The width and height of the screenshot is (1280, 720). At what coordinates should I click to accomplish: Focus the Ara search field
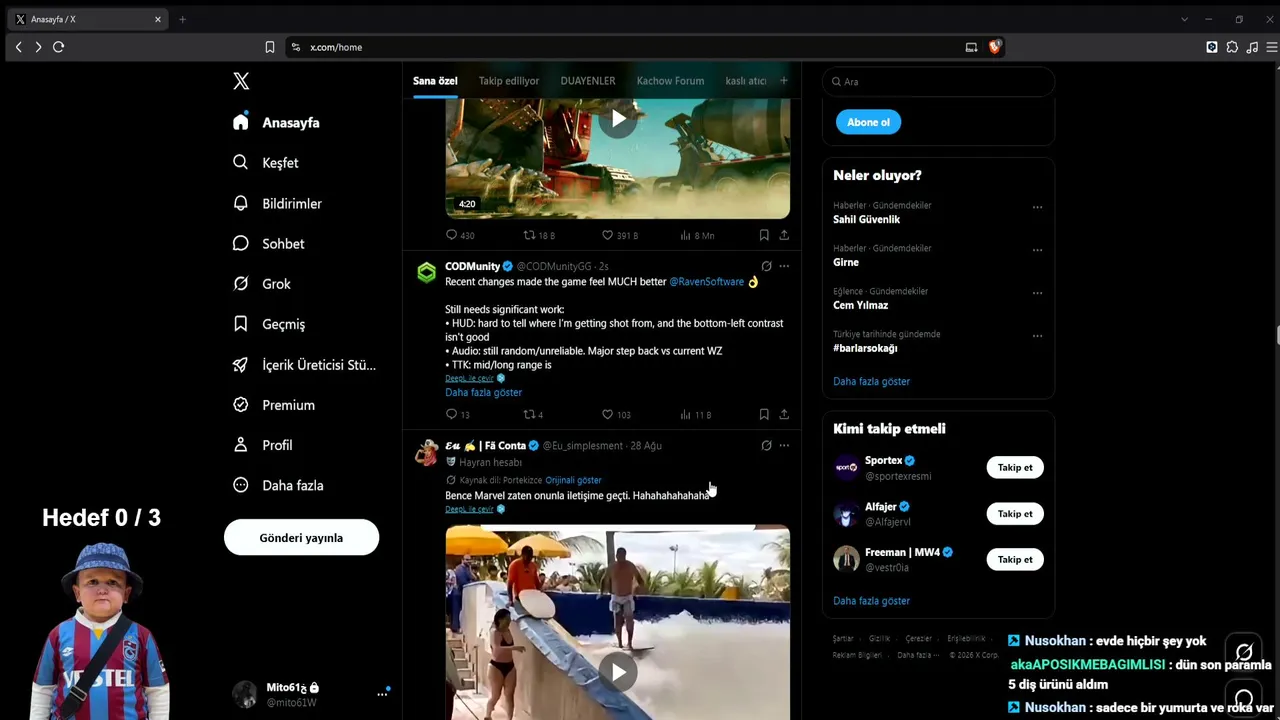coord(938,82)
